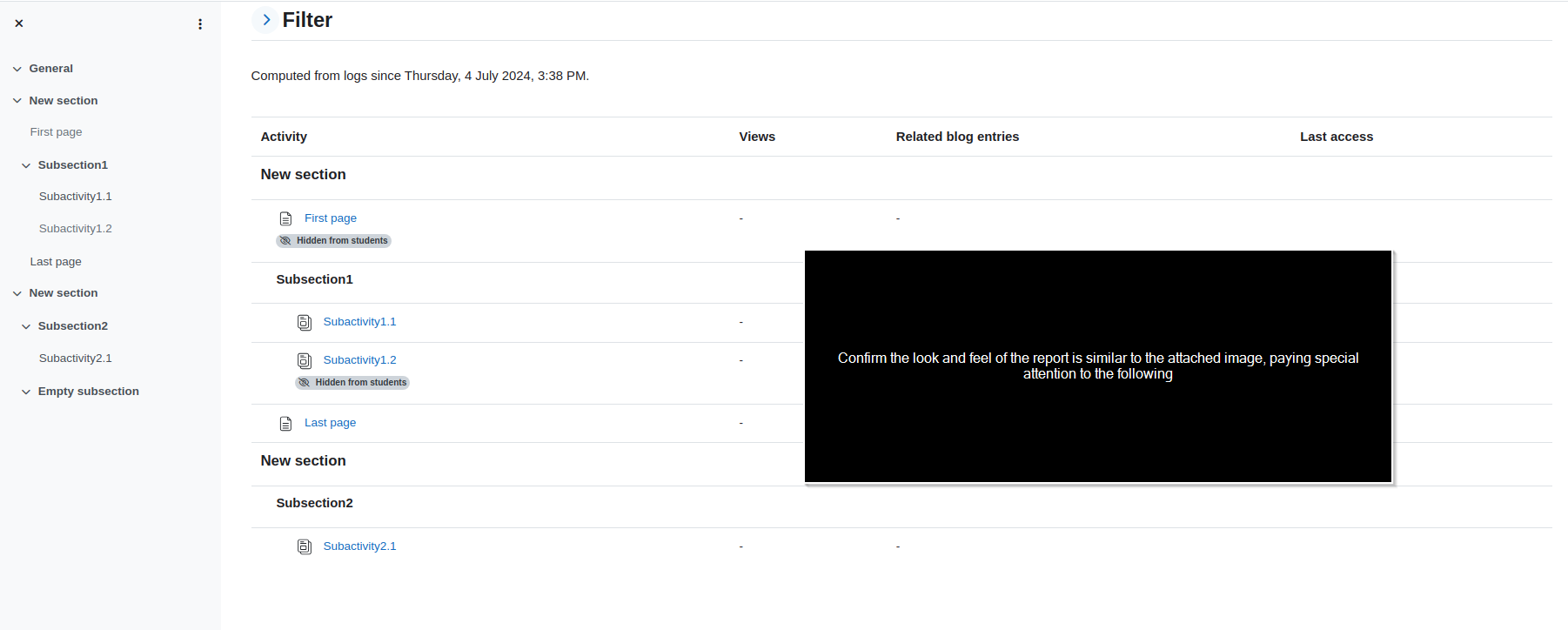Click the Views column header

click(x=757, y=137)
